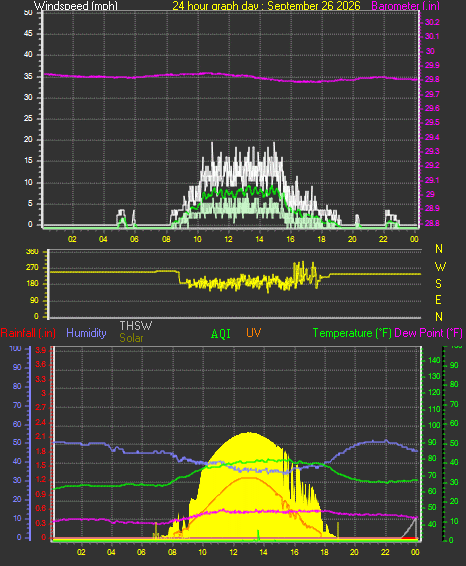Image resolution: width=466 pixels, height=566 pixels.
Task: Click the THSW legend label
Action: click(x=136, y=326)
